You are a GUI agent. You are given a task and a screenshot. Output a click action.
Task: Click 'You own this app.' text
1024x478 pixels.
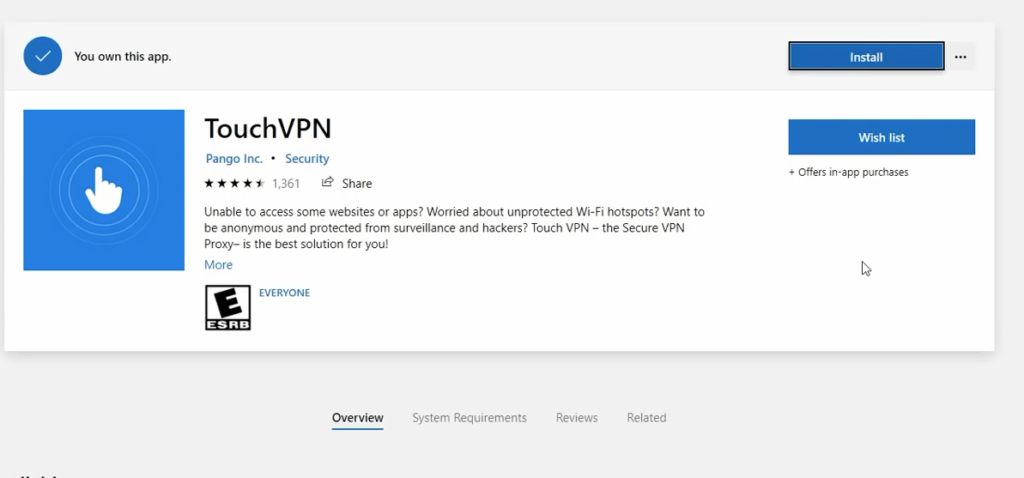(123, 56)
